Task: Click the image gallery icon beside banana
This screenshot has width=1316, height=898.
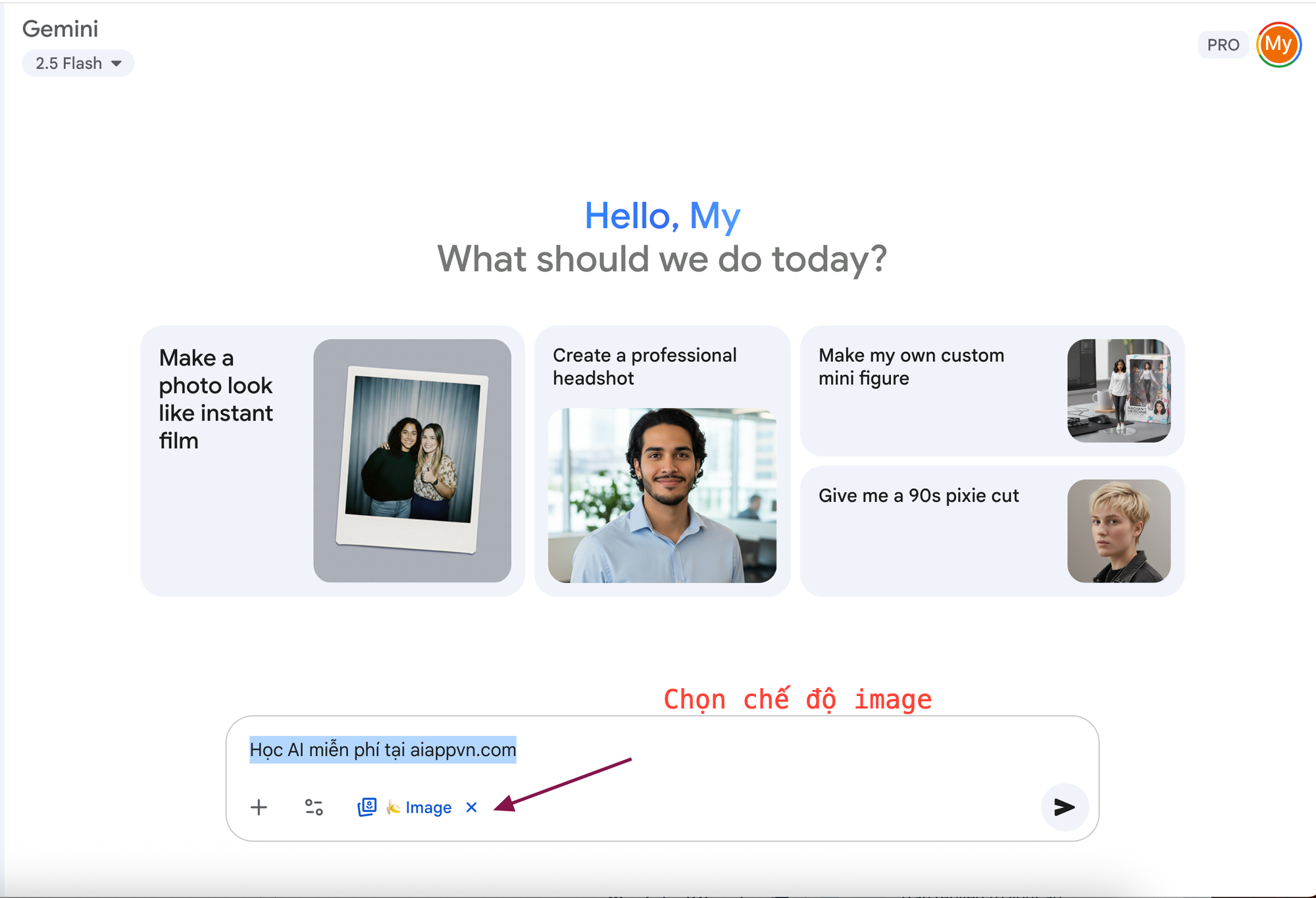Action: coord(367,807)
